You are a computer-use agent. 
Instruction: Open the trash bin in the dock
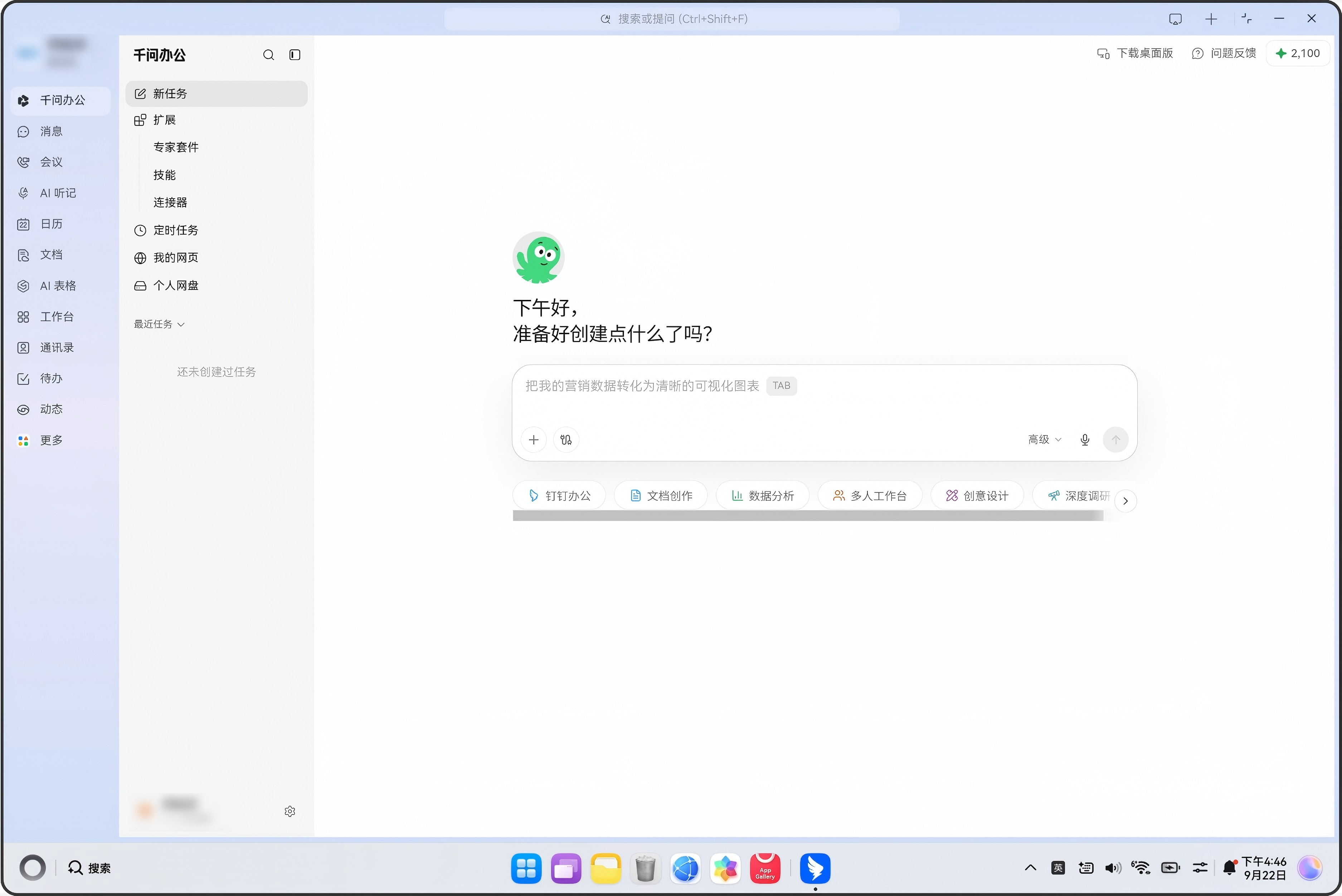pyautogui.click(x=645, y=868)
